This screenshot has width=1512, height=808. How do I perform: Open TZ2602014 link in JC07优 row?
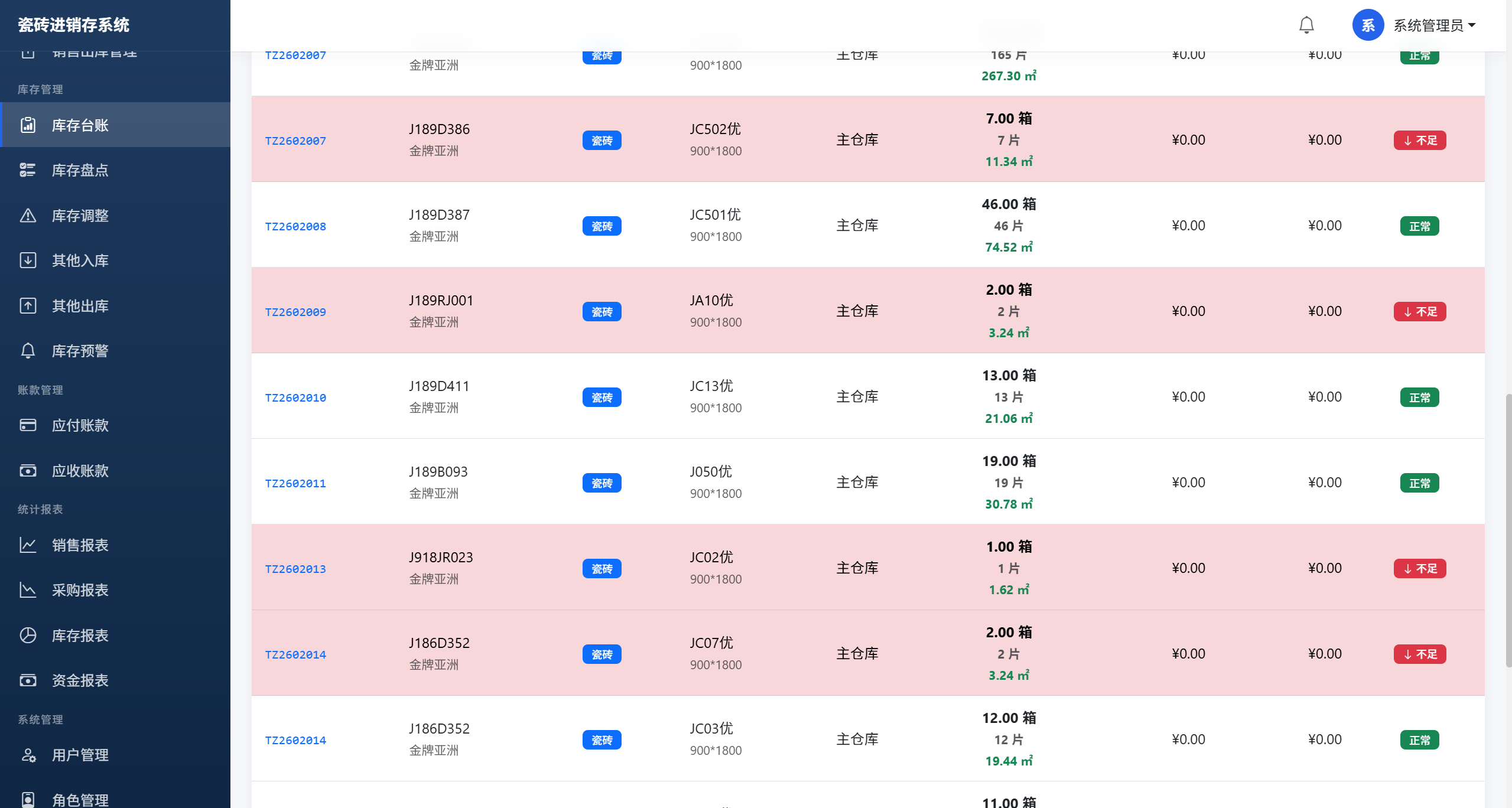pos(295,654)
